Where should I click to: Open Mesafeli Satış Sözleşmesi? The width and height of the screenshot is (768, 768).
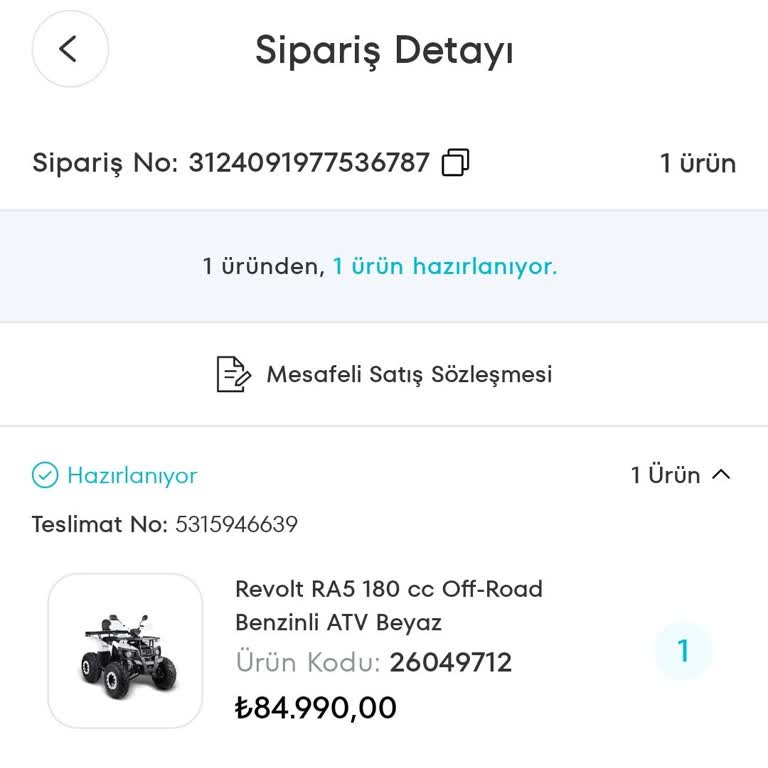[408, 374]
